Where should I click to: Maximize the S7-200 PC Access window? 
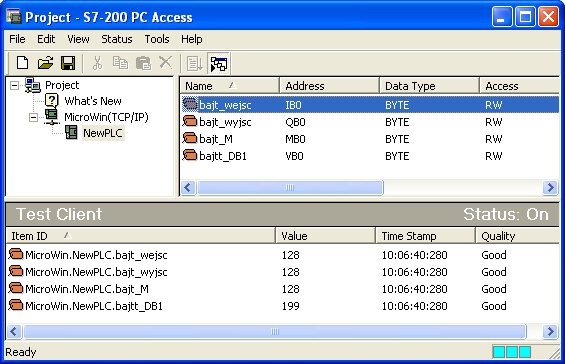pos(525,17)
